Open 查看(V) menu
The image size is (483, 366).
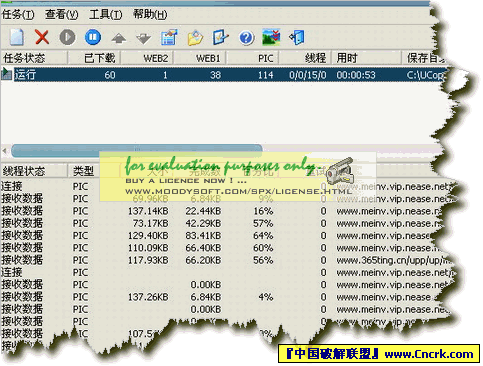coord(62,14)
